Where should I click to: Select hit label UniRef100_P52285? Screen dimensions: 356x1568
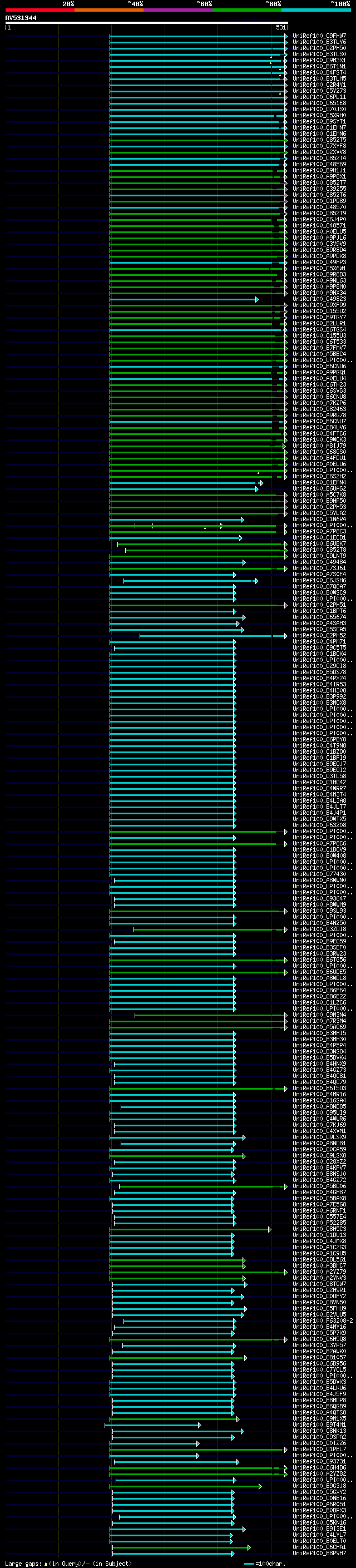(x=319, y=1223)
